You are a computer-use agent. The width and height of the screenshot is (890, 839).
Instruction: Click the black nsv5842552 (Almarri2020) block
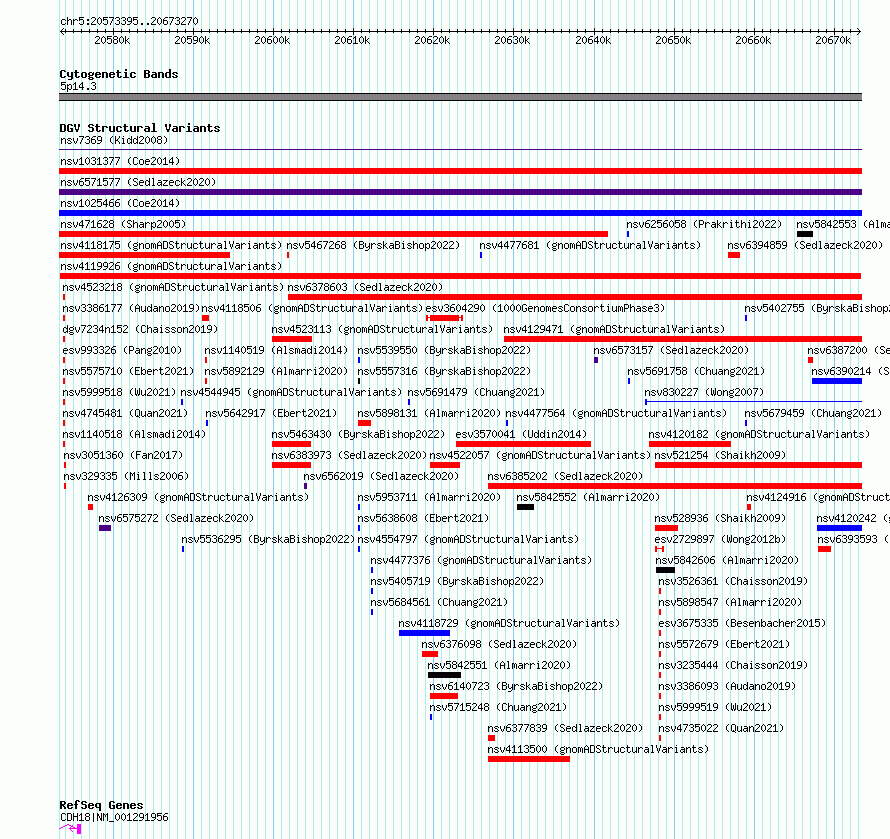pyautogui.click(x=525, y=507)
